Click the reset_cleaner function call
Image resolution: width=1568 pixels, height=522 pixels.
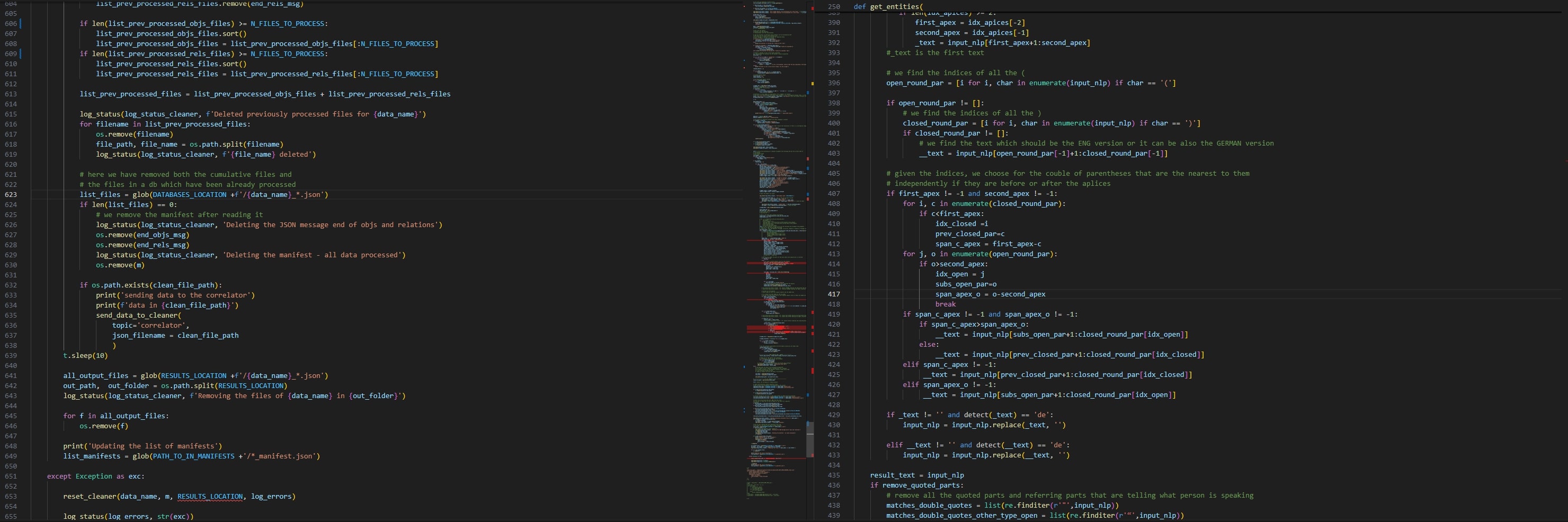[x=90, y=497]
